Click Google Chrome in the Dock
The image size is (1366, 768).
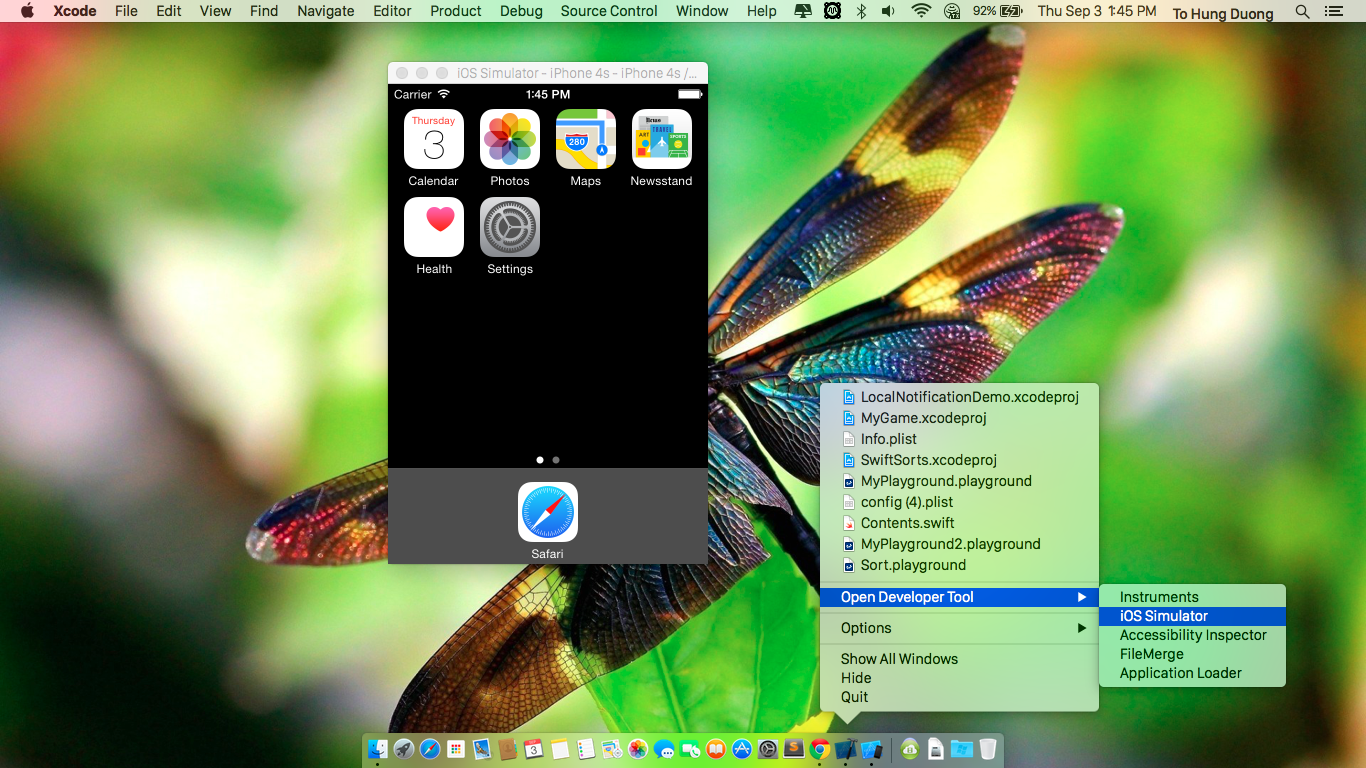coord(820,749)
